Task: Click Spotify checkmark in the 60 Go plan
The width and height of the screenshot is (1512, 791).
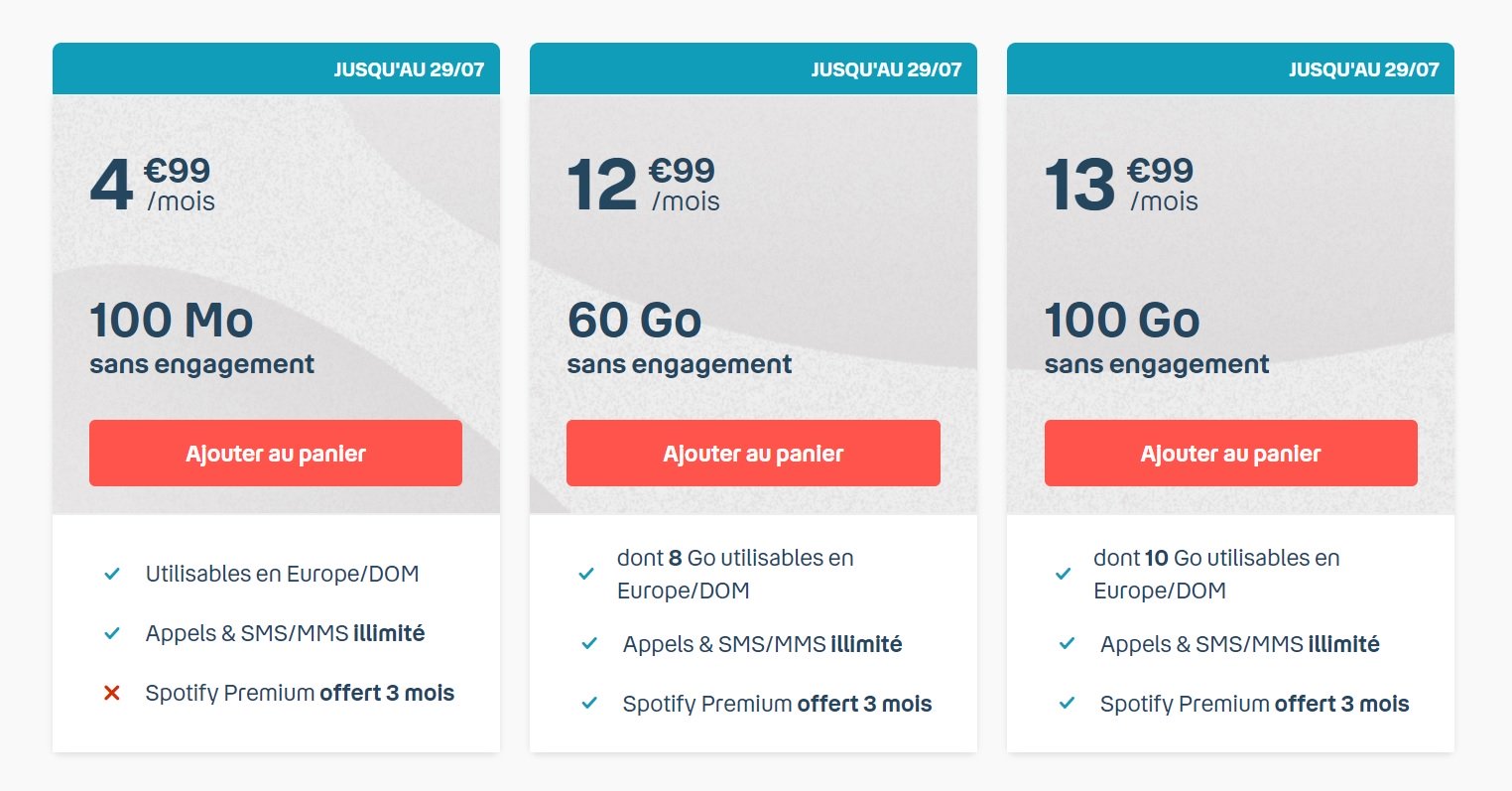Action: coord(589,704)
